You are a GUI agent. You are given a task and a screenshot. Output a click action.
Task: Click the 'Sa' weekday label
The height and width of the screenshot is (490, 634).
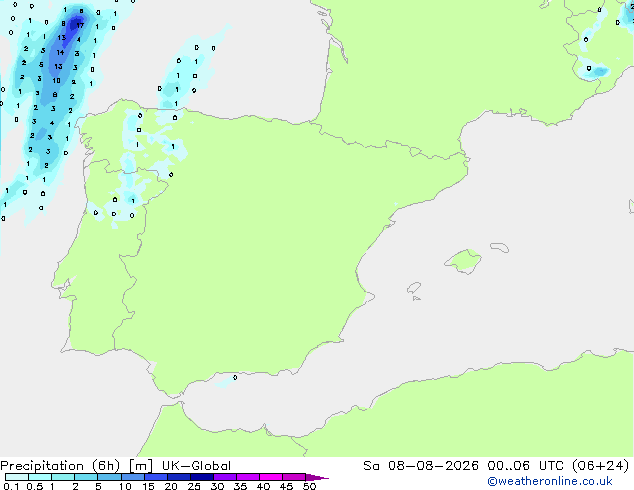point(371,466)
